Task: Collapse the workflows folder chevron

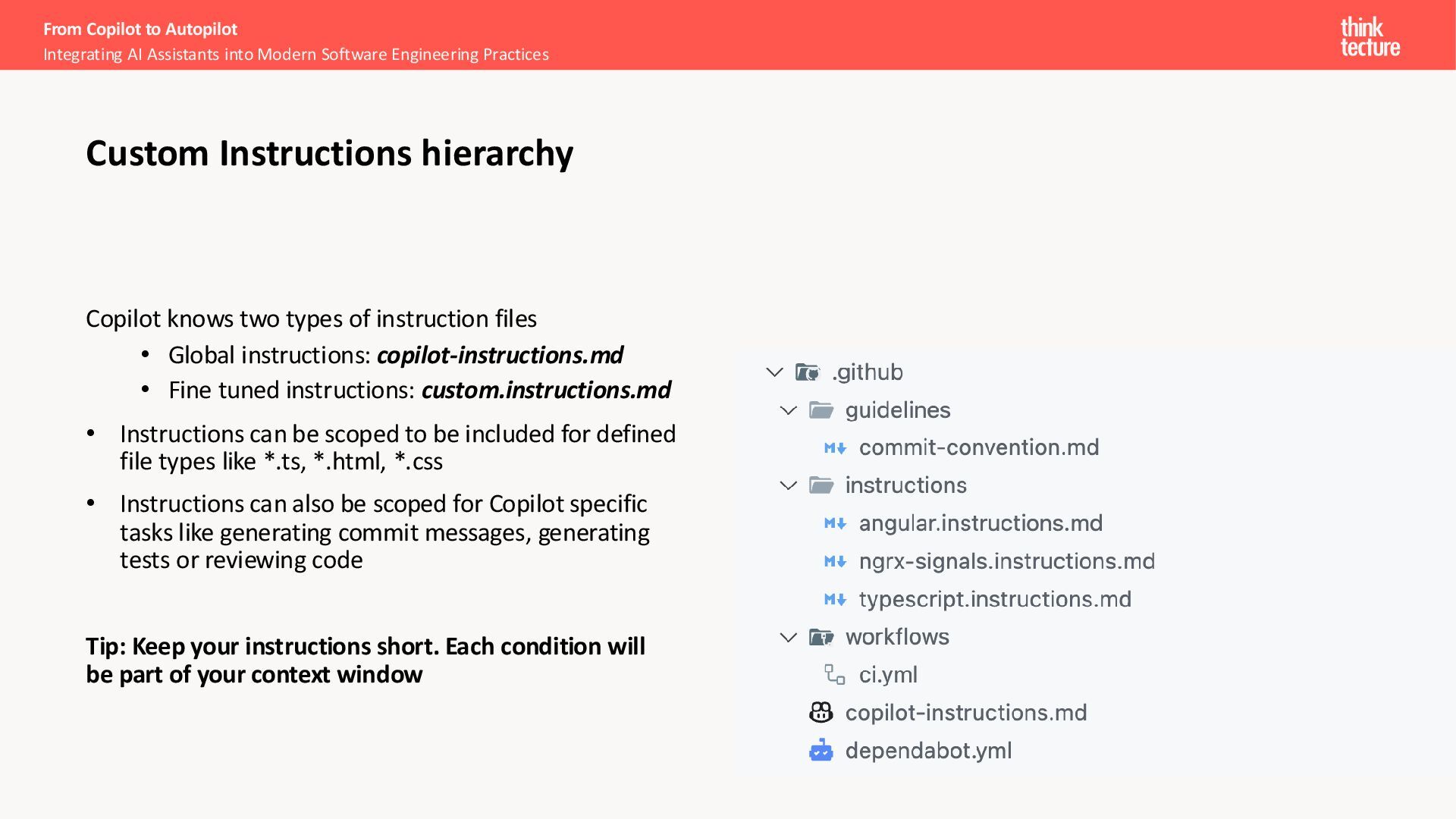Action: pos(789,637)
